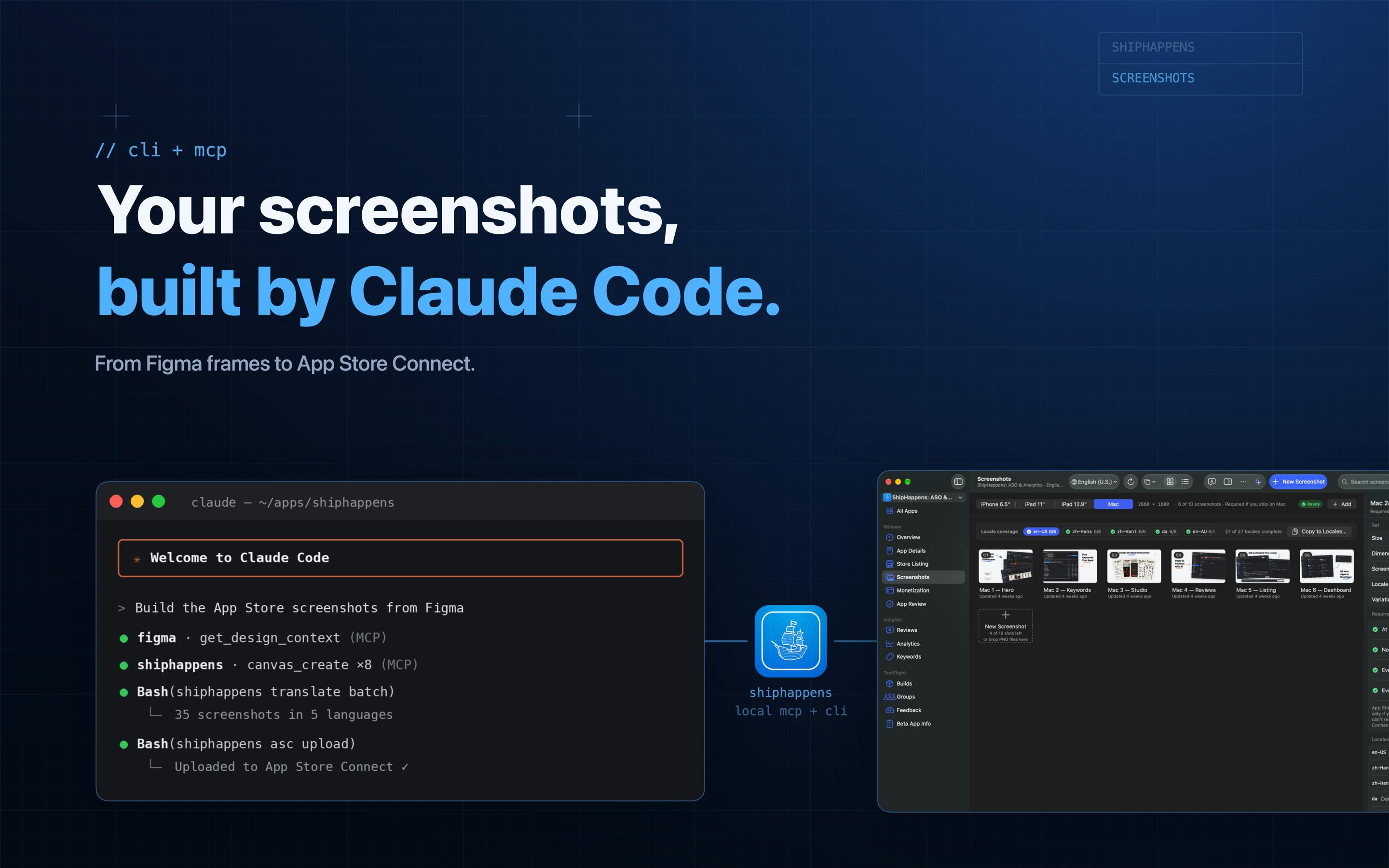Expand the ShipHappens: ASO app selector

coord(924,497)
